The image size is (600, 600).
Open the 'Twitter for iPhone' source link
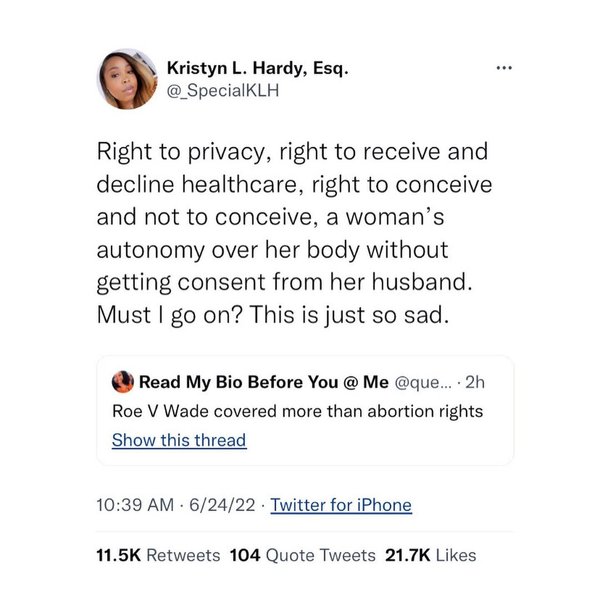[341, 505]
